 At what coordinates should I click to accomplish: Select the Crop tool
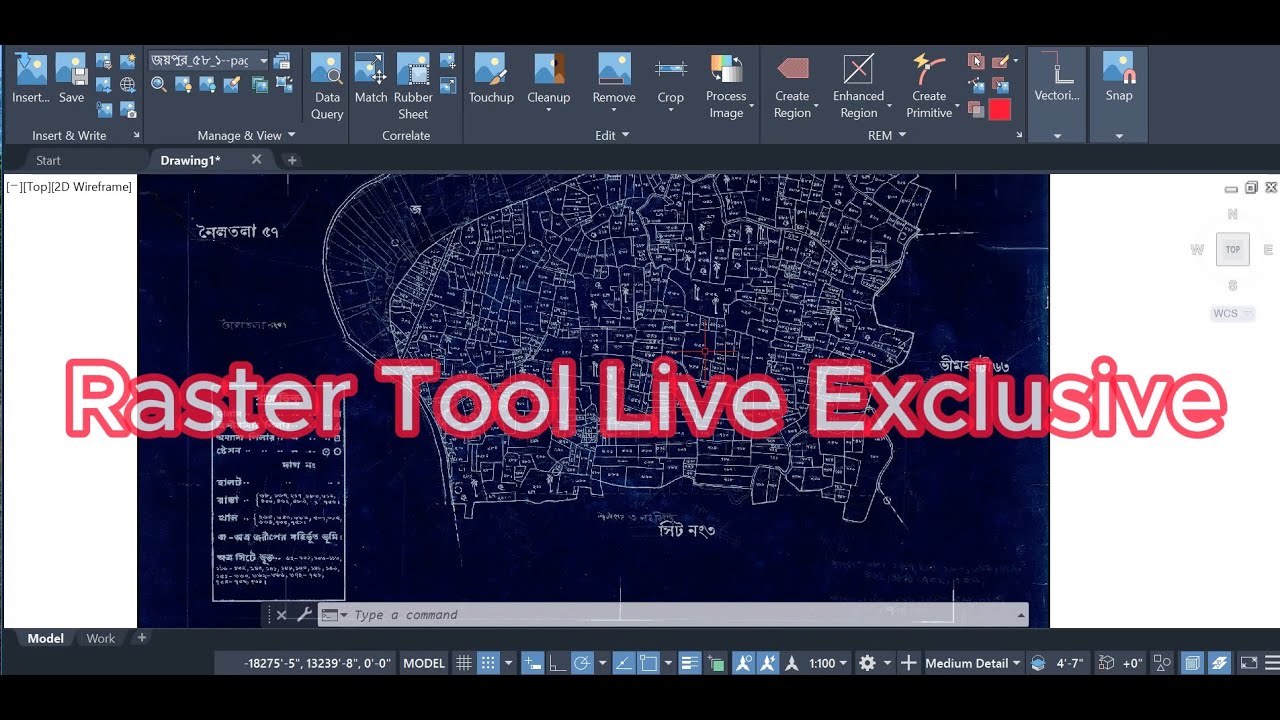(671, 80)
